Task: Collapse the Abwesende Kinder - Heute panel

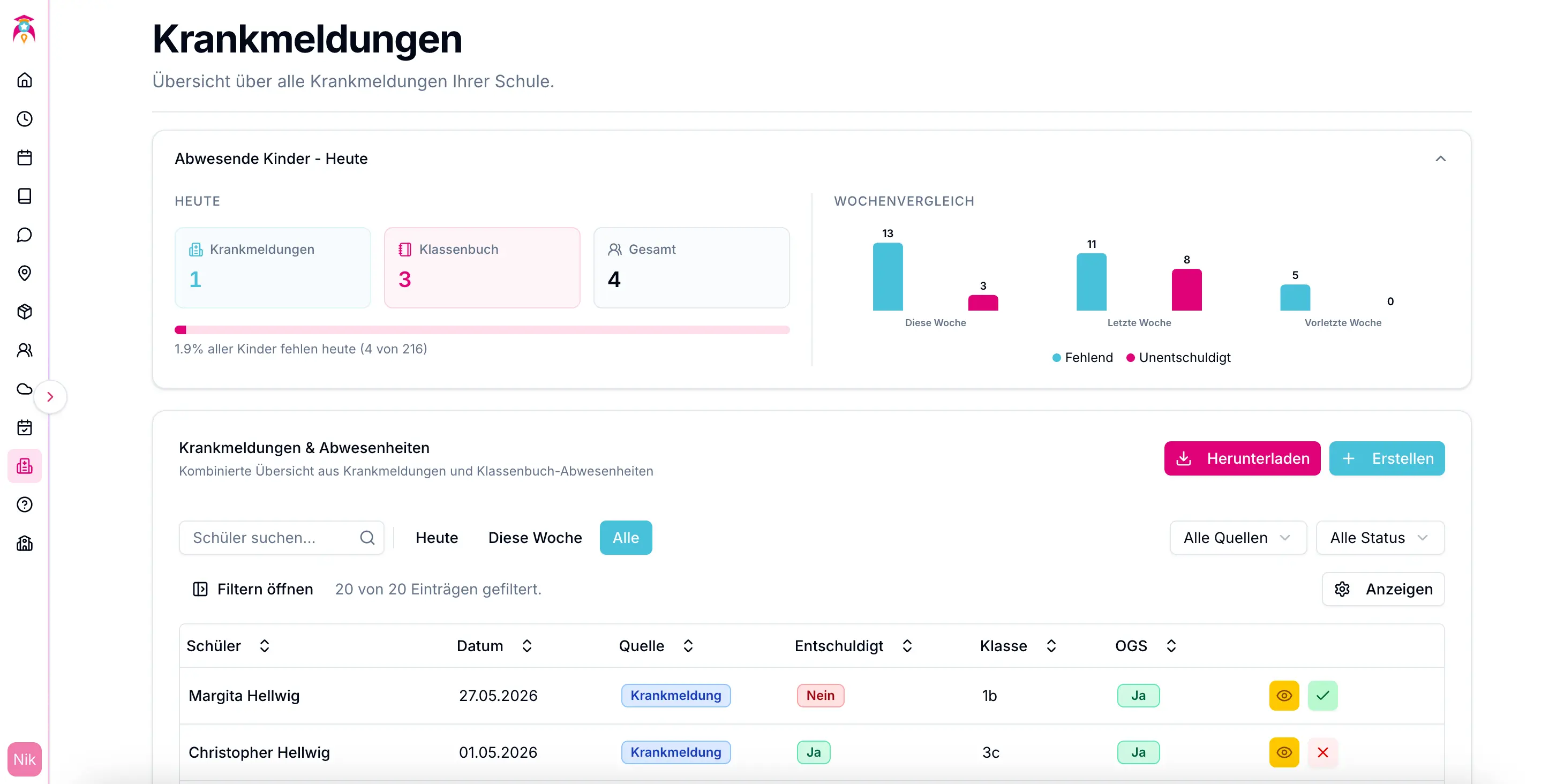Action: 1440,159
